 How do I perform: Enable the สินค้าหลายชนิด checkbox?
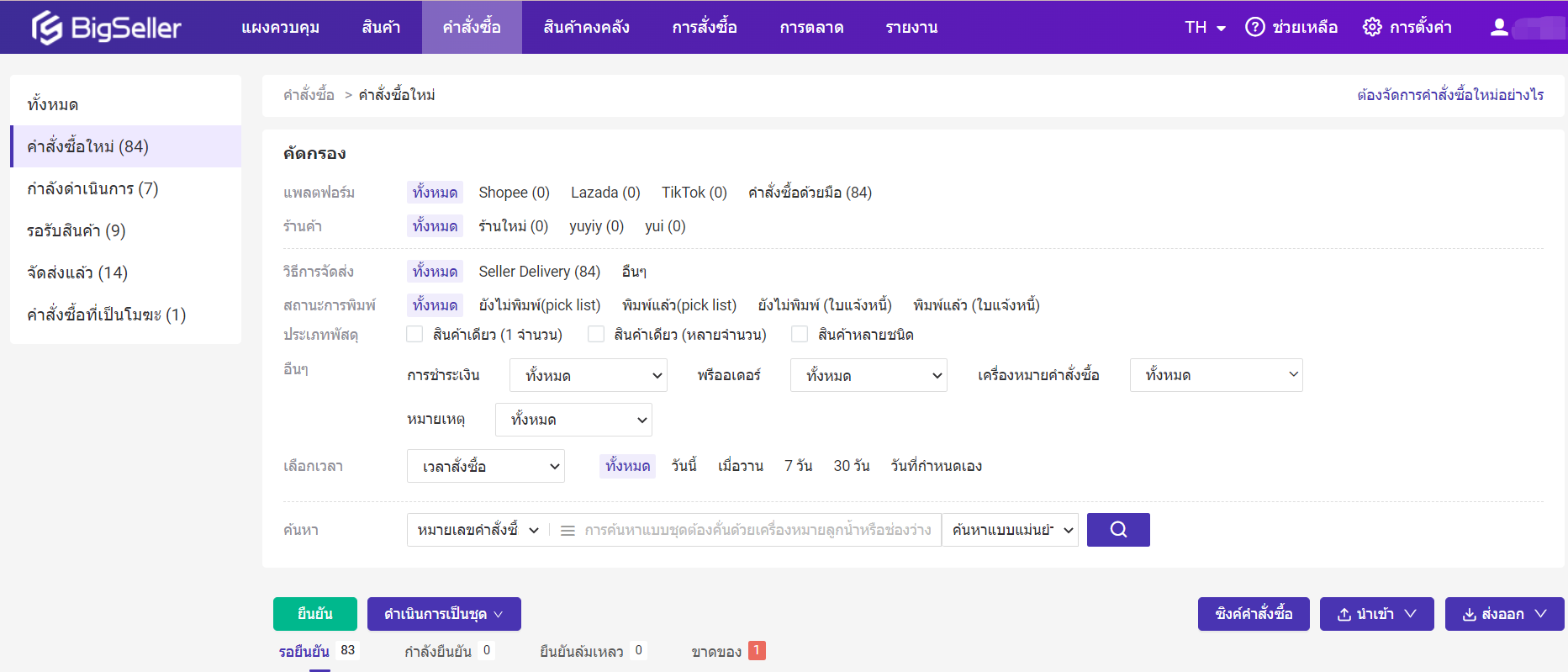[800, 335]
